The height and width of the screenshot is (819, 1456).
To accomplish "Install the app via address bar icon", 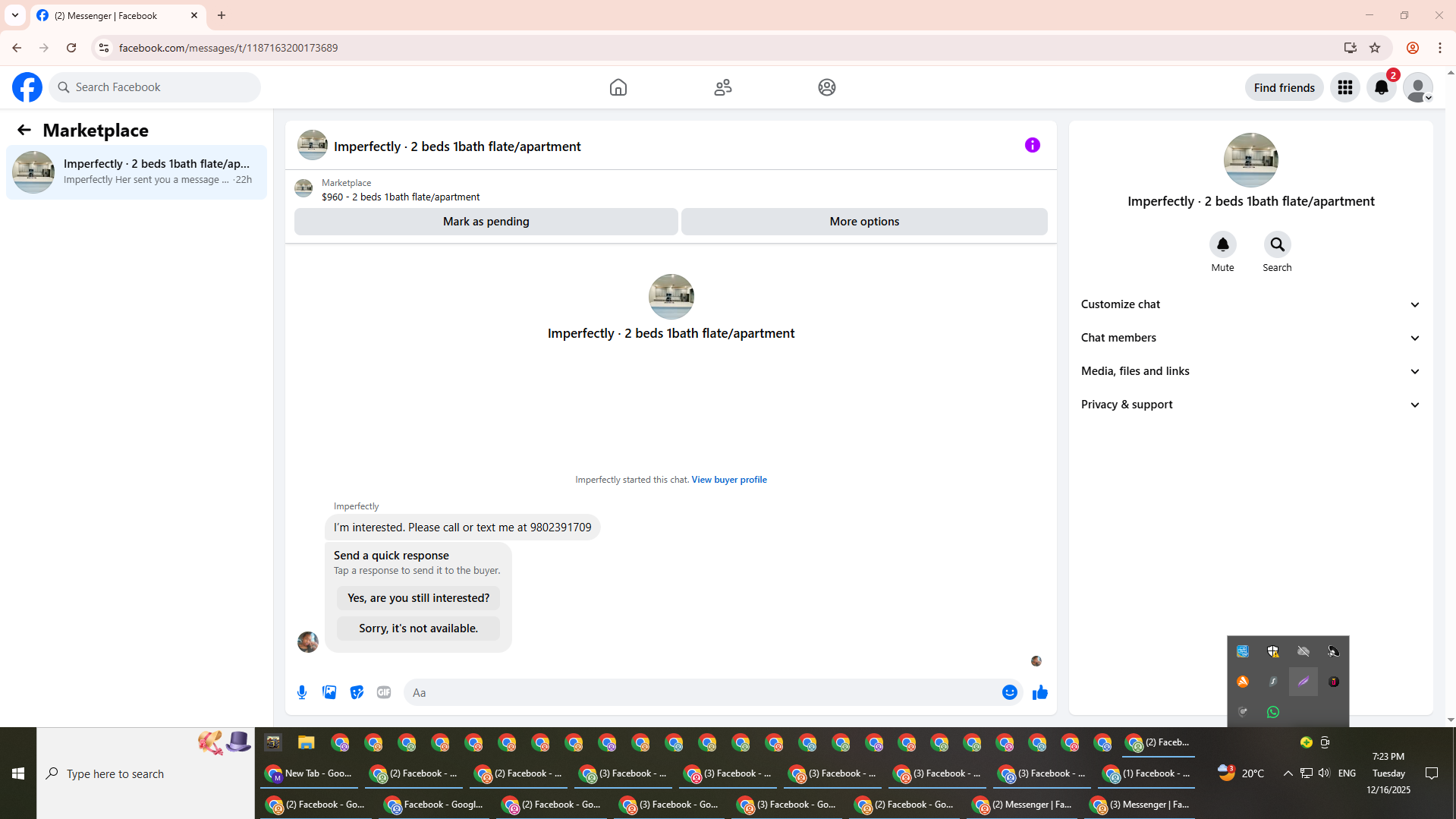I will click(x=1351, y=48).
